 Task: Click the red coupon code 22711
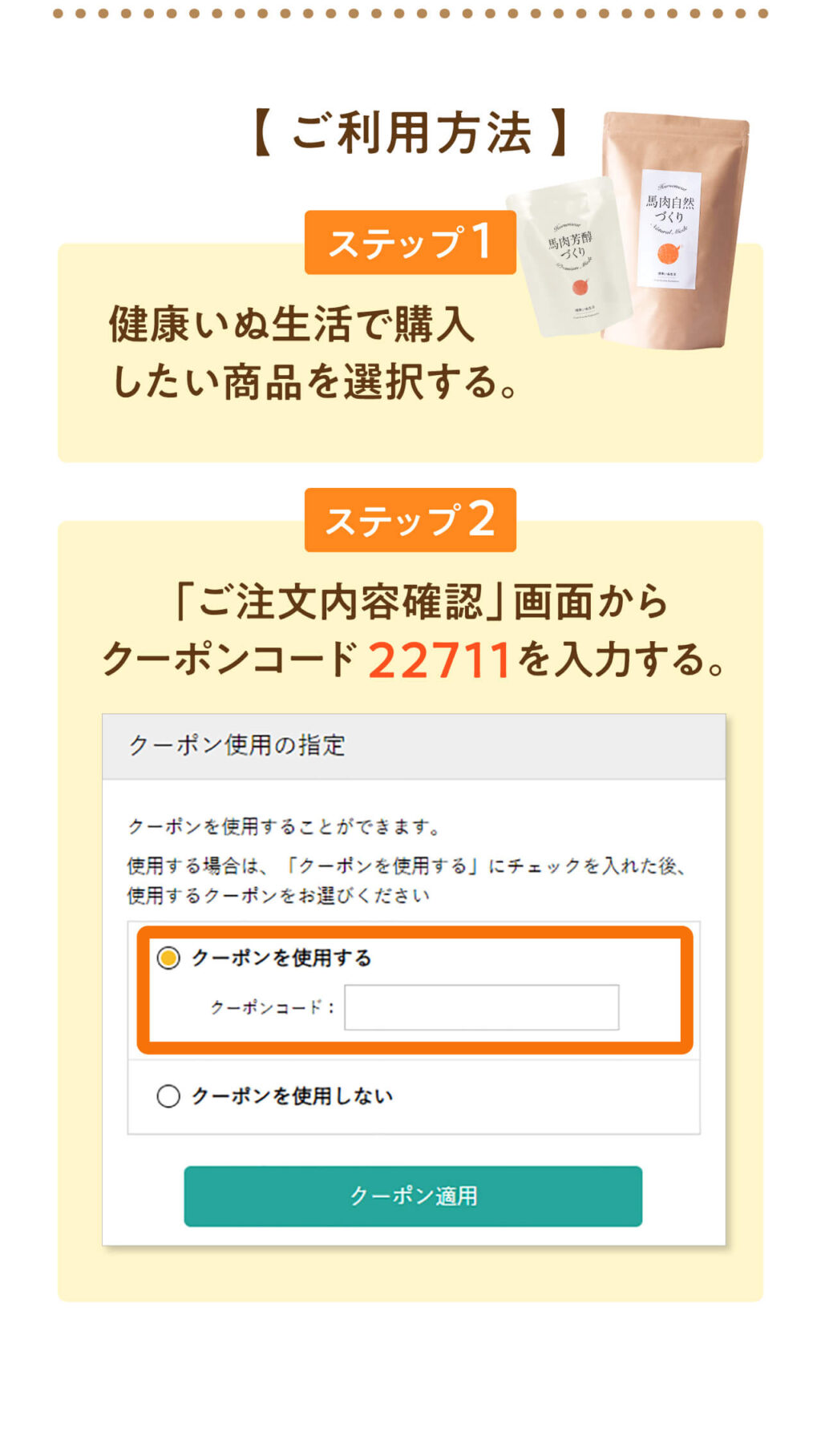coord(439,660)
